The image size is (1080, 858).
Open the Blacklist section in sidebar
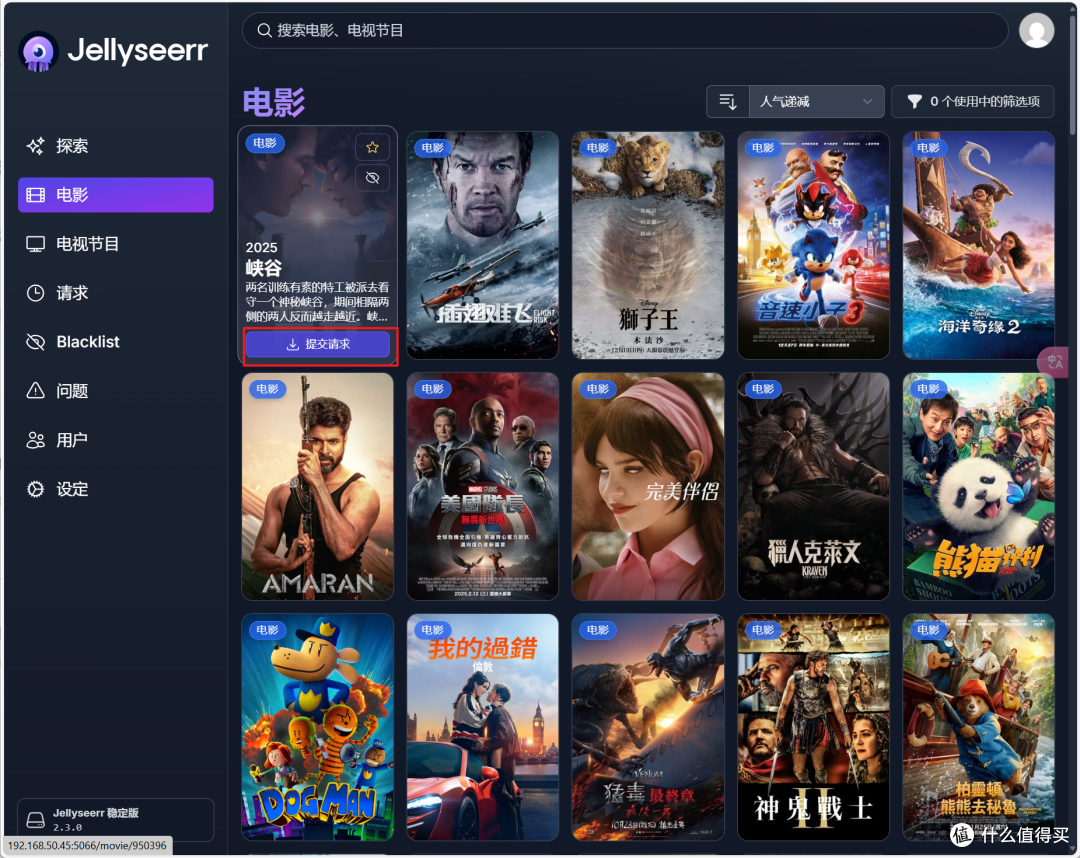[x=85, y=341]
